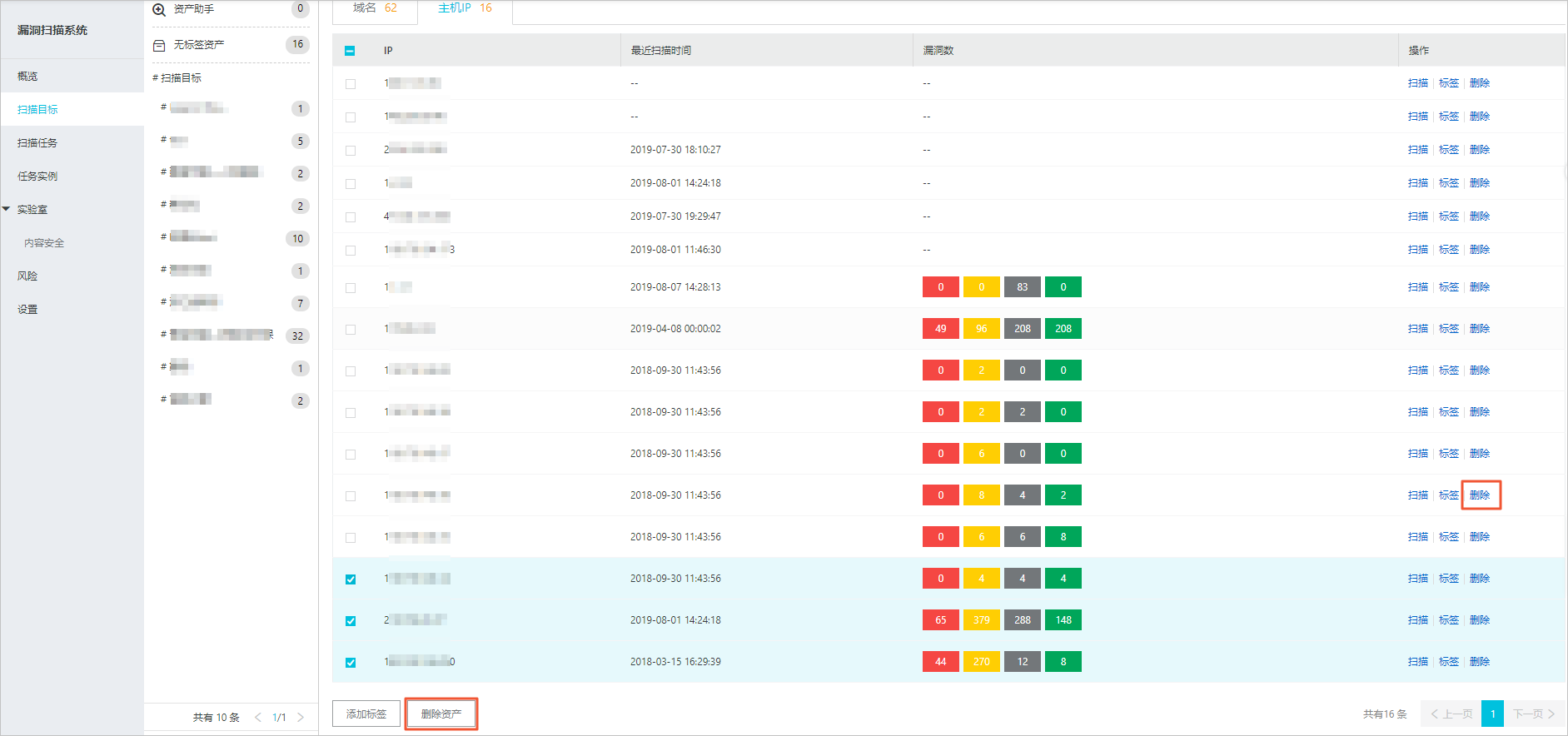Click the 添加标签 button
Screen dimensions: 1568x736
[366, 714]
